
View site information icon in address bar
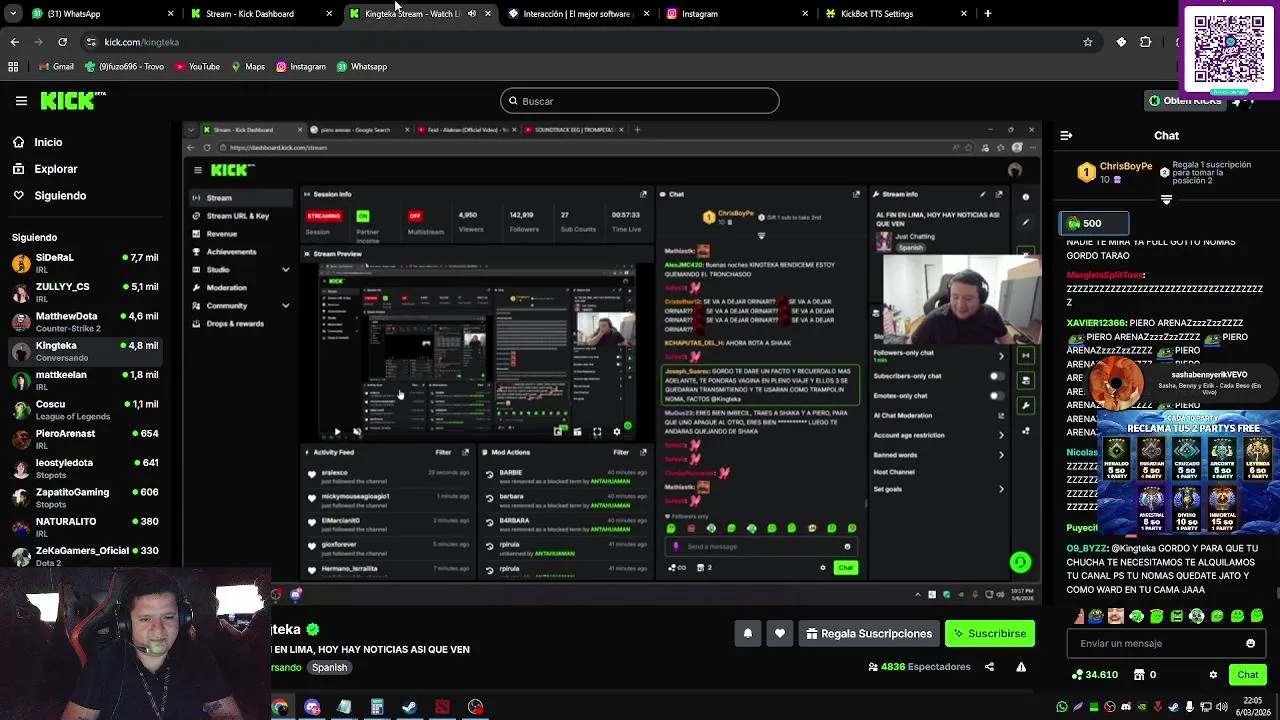tap(91, 42)
